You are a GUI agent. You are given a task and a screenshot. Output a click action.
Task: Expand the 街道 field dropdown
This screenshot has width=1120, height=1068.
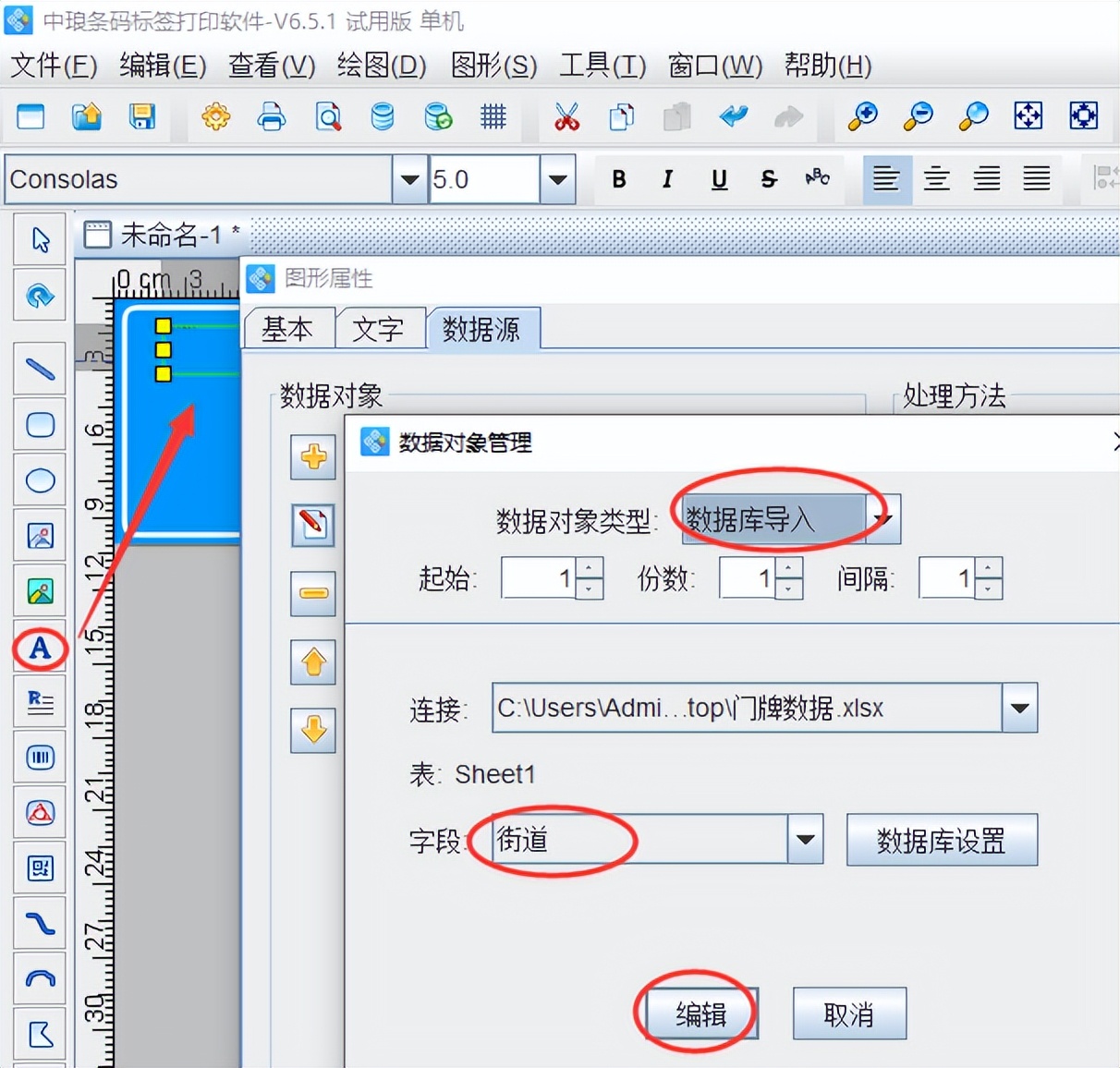point(805,839)
